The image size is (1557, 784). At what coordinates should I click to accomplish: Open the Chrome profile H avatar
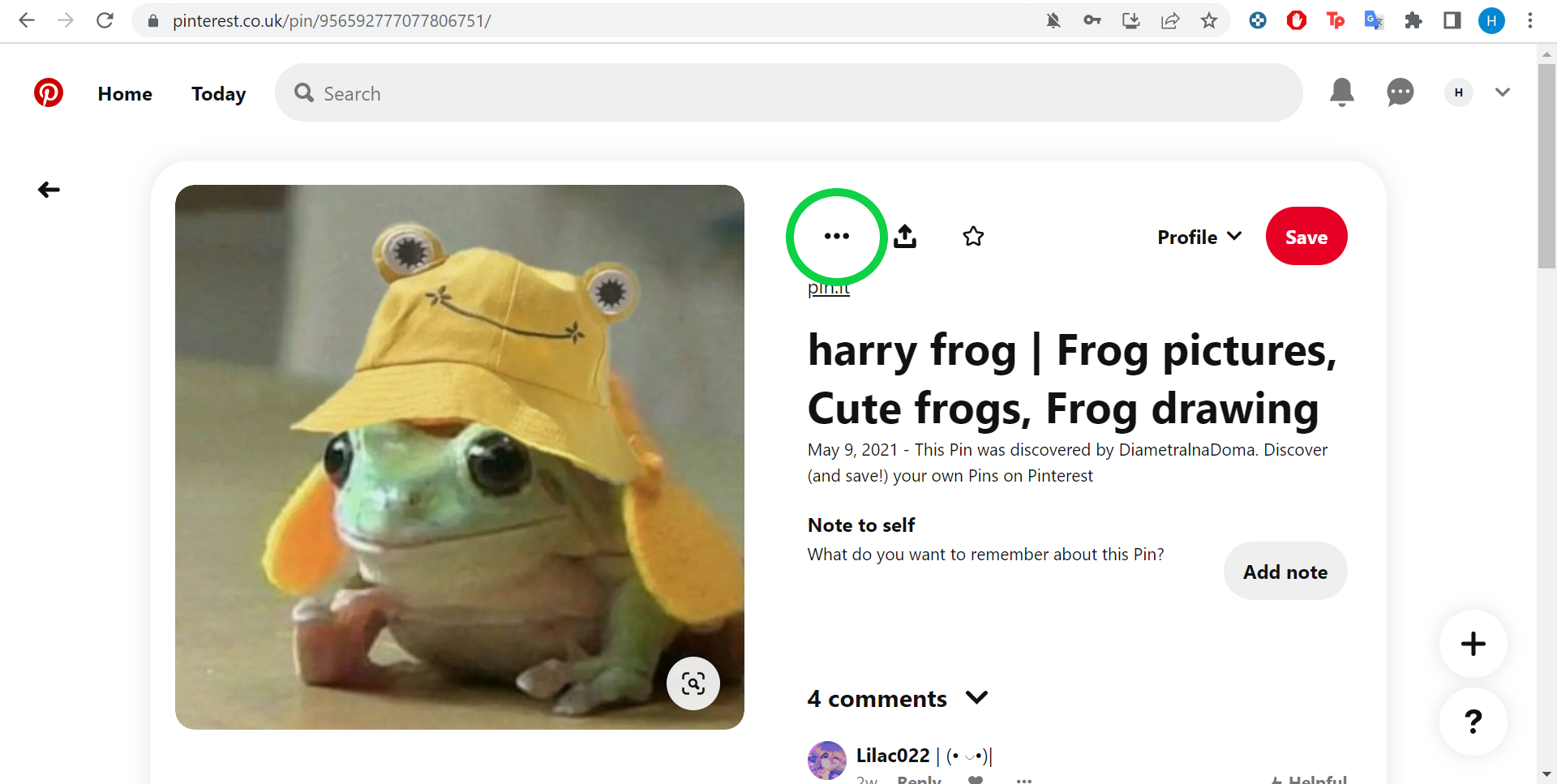(1491, 21)
